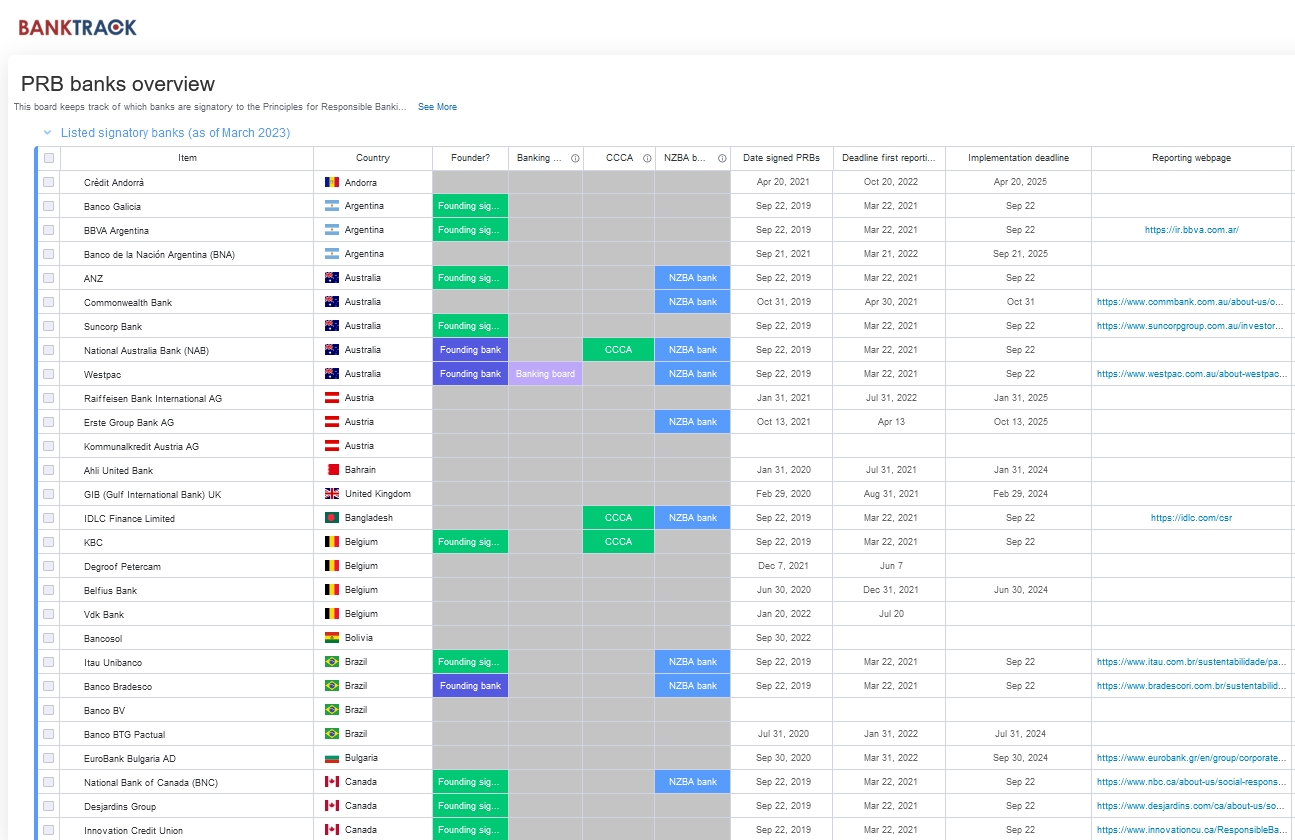Click Aug 31, 2021 deadline cell
Screen dimensions: 1295x840
pyautogui.click(x=890, y=494)
